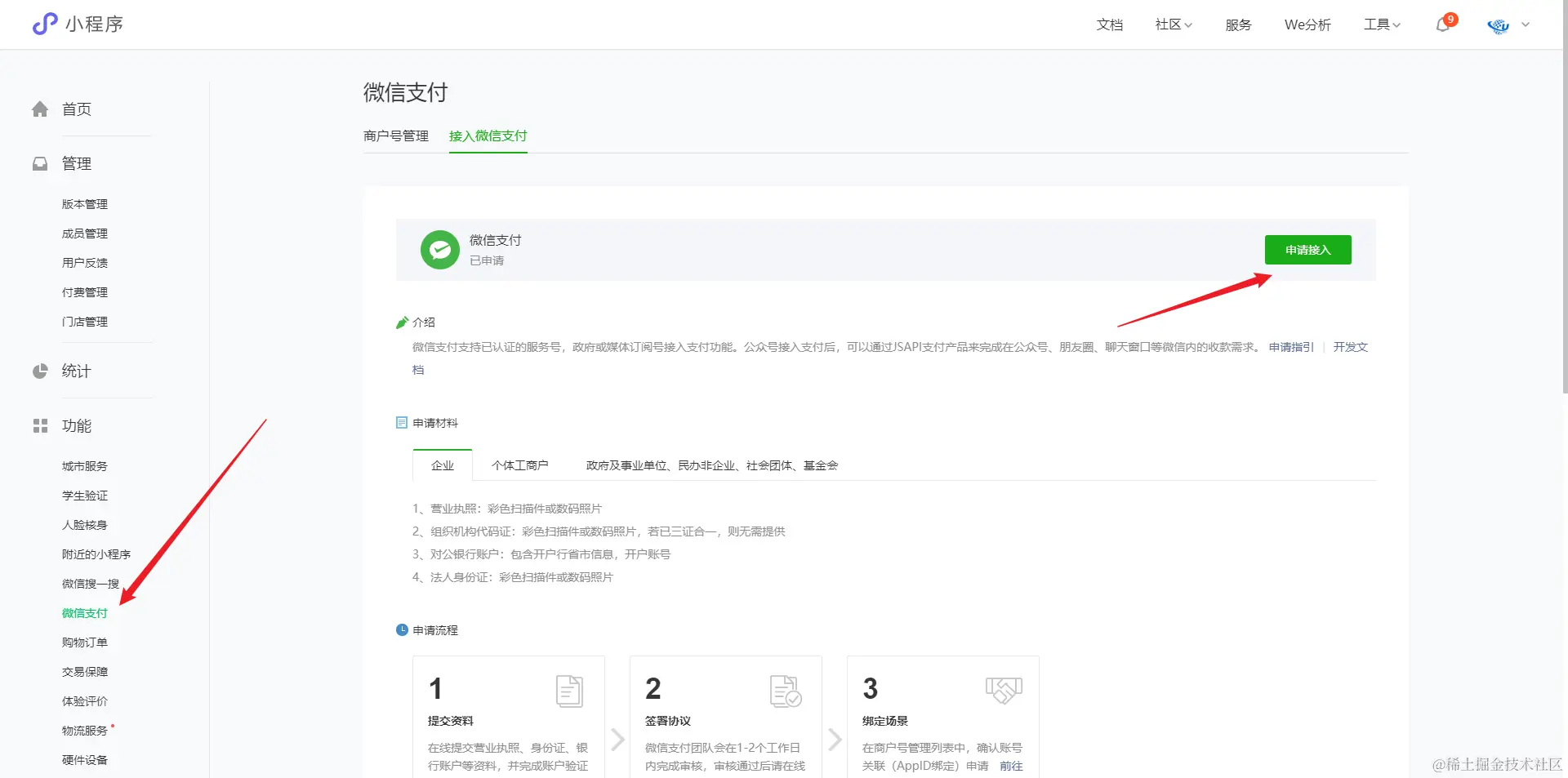This screenshot has width=1568, height=778.
Task: Click the green 申请接入 button
Action: click(x=1308, y=250)
